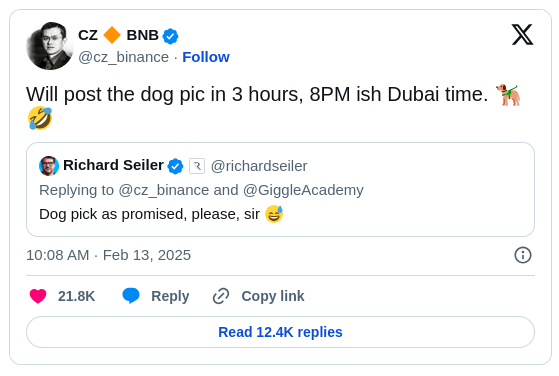Read 12.4K replies
559x376 pixels.
[280, 332]
